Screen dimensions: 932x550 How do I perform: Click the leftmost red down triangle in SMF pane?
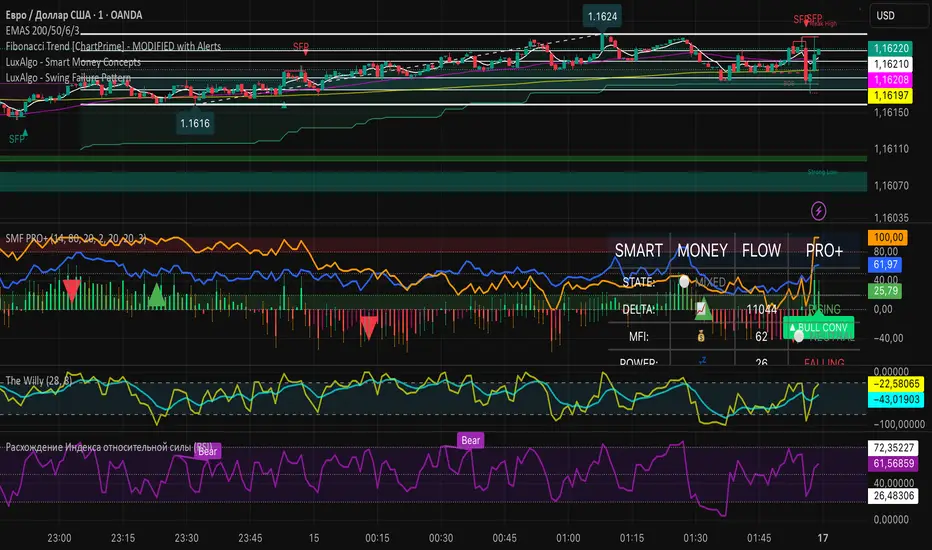click(72, 290)
